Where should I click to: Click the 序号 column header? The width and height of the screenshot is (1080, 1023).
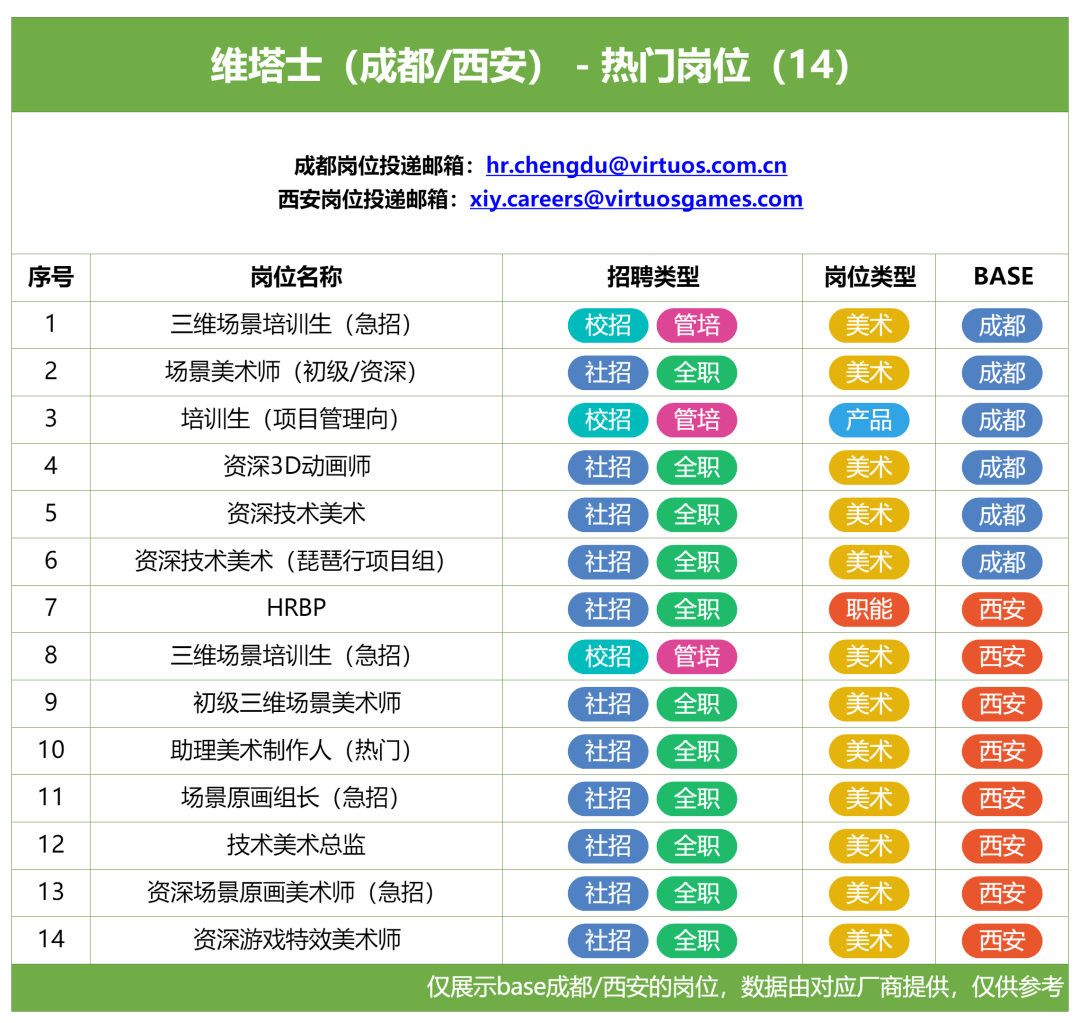[x=50, y=277]
